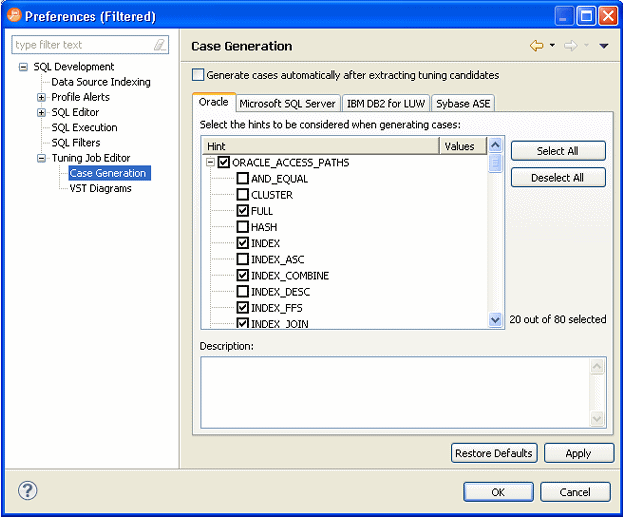Uncheck the ORACLE_ACCESS_PATHS checkbox
Viewport: 623px width, 517px height.
pos(224,162)
